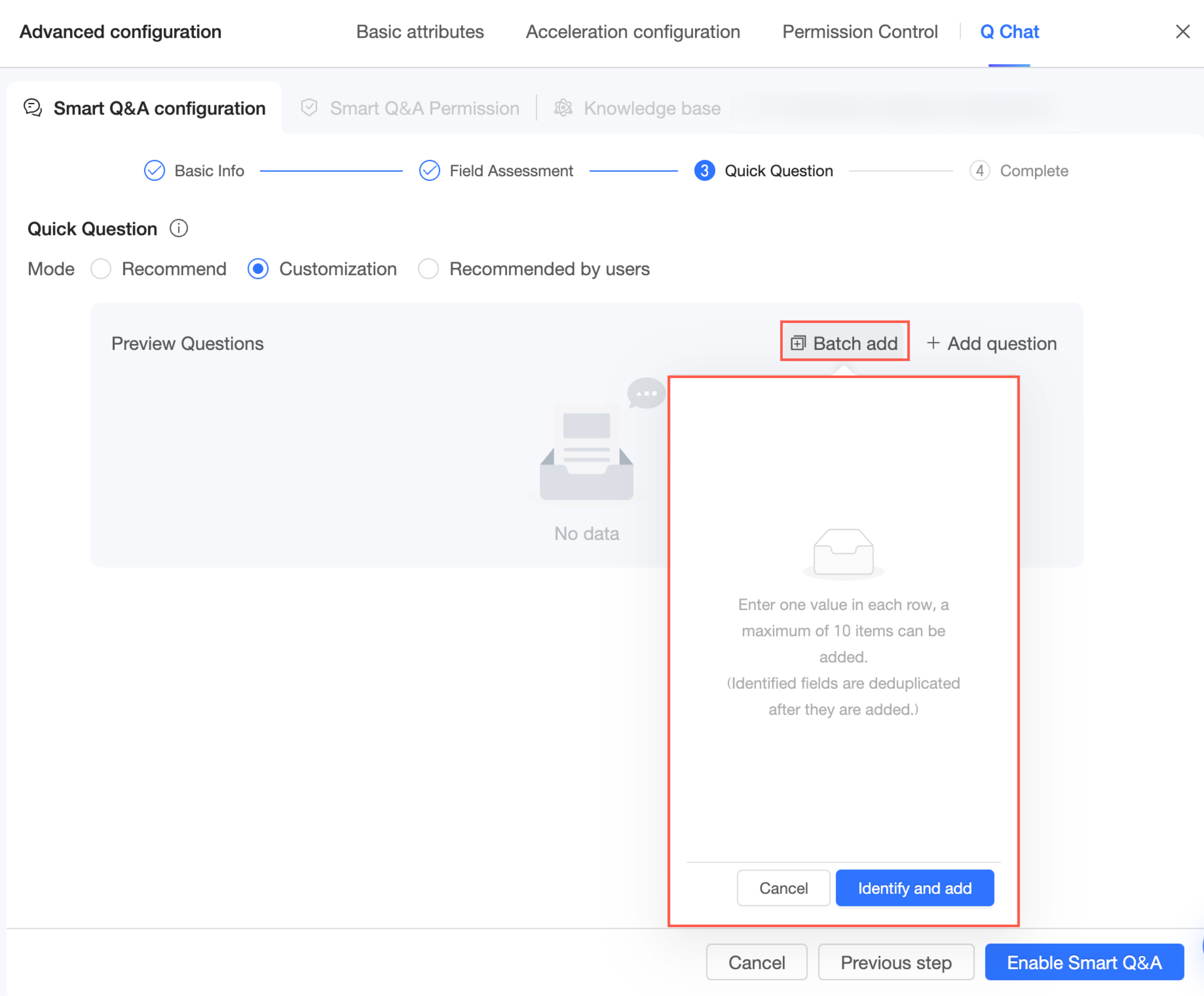Open the Acceleration configuration tab
The width and height of the screenshot is (1204, 996).
point(632,32)
